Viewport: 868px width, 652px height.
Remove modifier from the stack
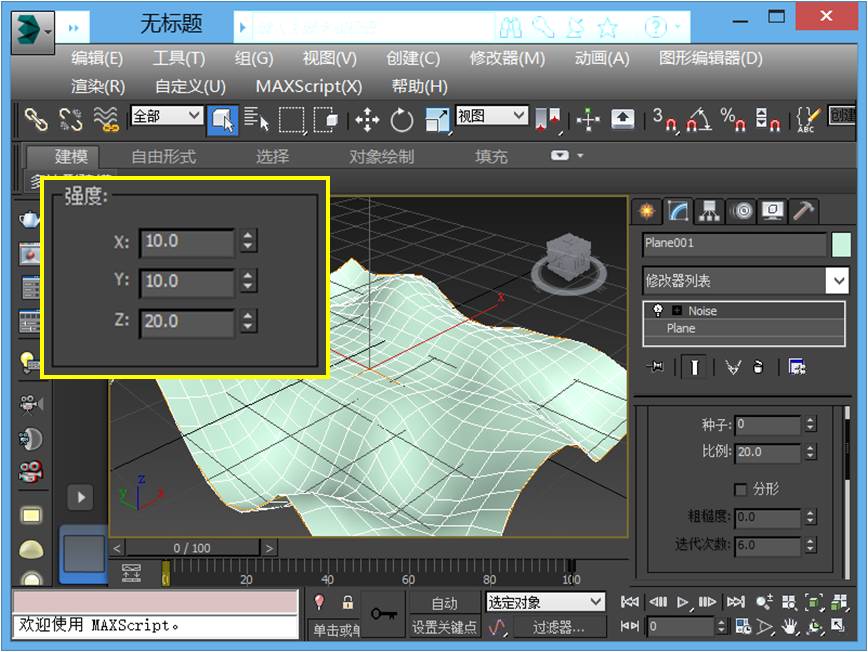coord(758,367)
